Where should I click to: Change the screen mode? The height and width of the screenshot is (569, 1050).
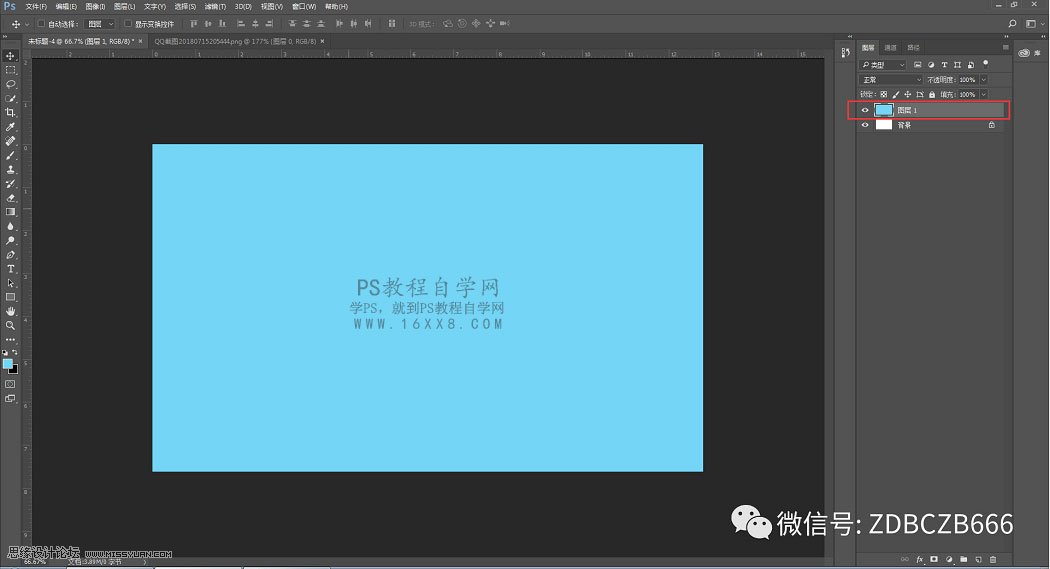(x=10, y=398)
